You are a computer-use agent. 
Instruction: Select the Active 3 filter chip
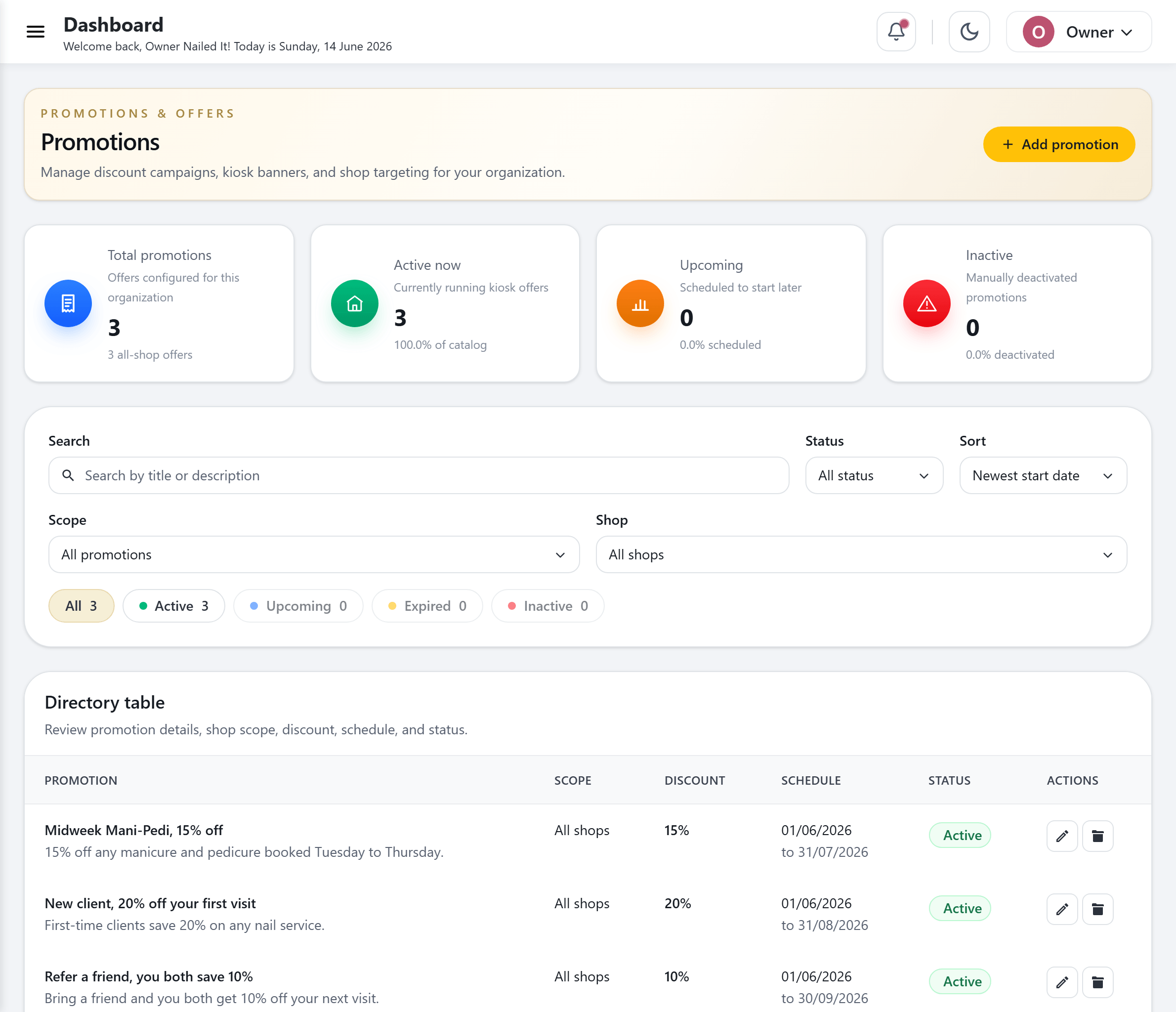tap(173, 606)
